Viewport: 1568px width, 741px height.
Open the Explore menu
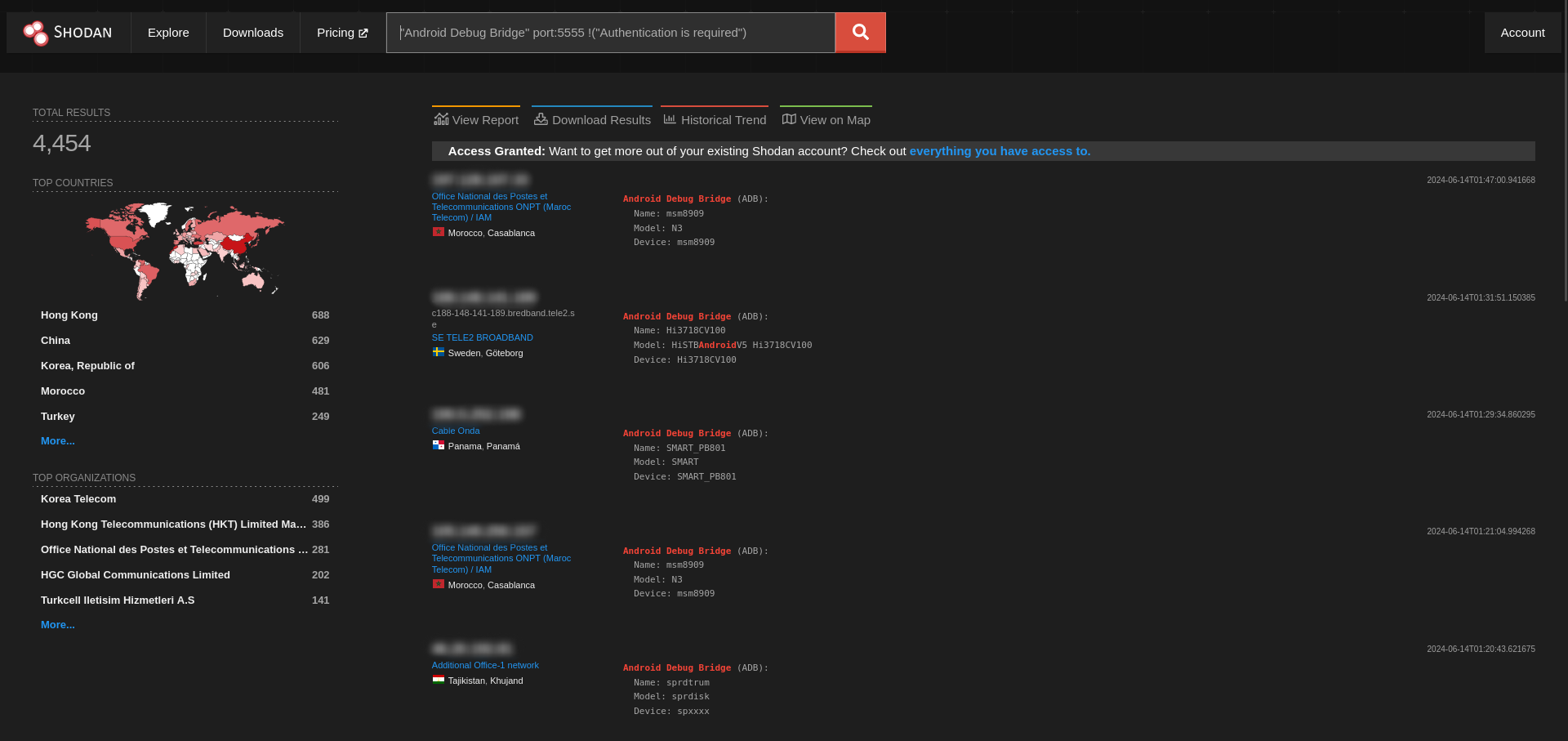tap(168, 33)
